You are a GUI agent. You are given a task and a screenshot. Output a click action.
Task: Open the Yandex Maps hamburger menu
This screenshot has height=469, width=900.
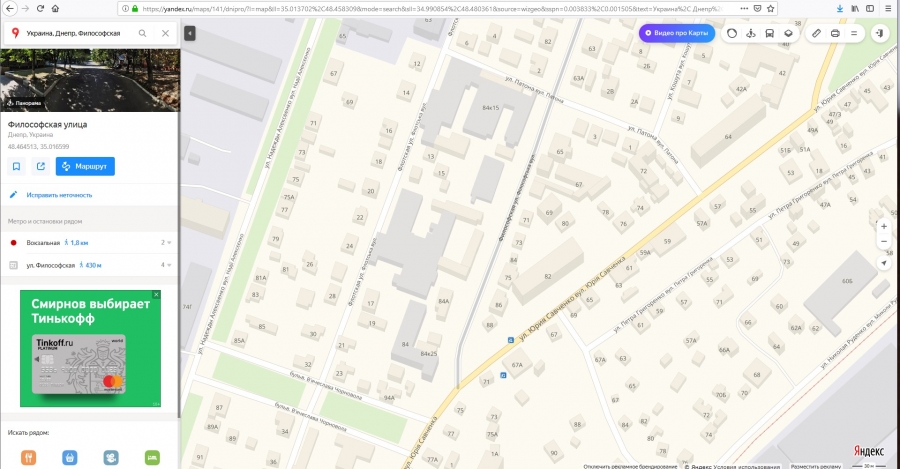(854, 33)
